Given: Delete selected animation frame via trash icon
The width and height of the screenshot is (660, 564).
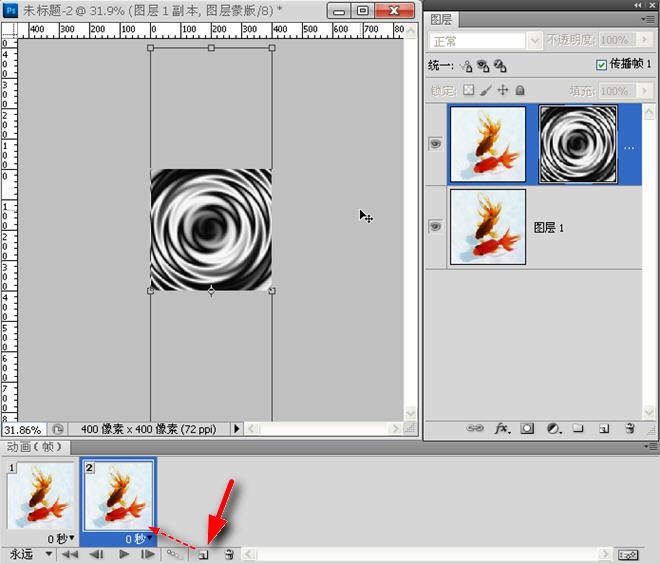Looking at the screenshot, I should 229,554.
